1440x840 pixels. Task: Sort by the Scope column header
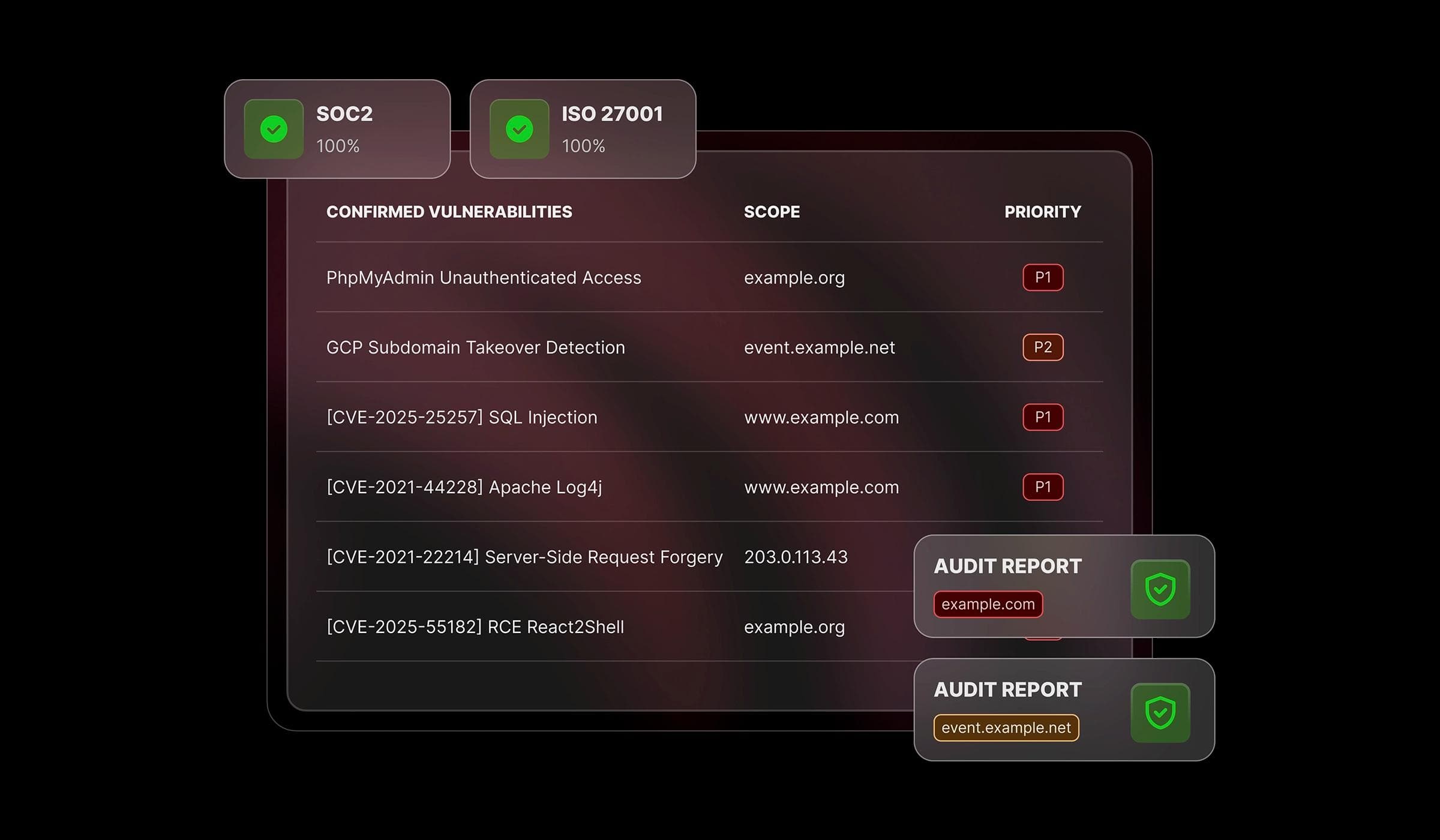tap(772, 212)
